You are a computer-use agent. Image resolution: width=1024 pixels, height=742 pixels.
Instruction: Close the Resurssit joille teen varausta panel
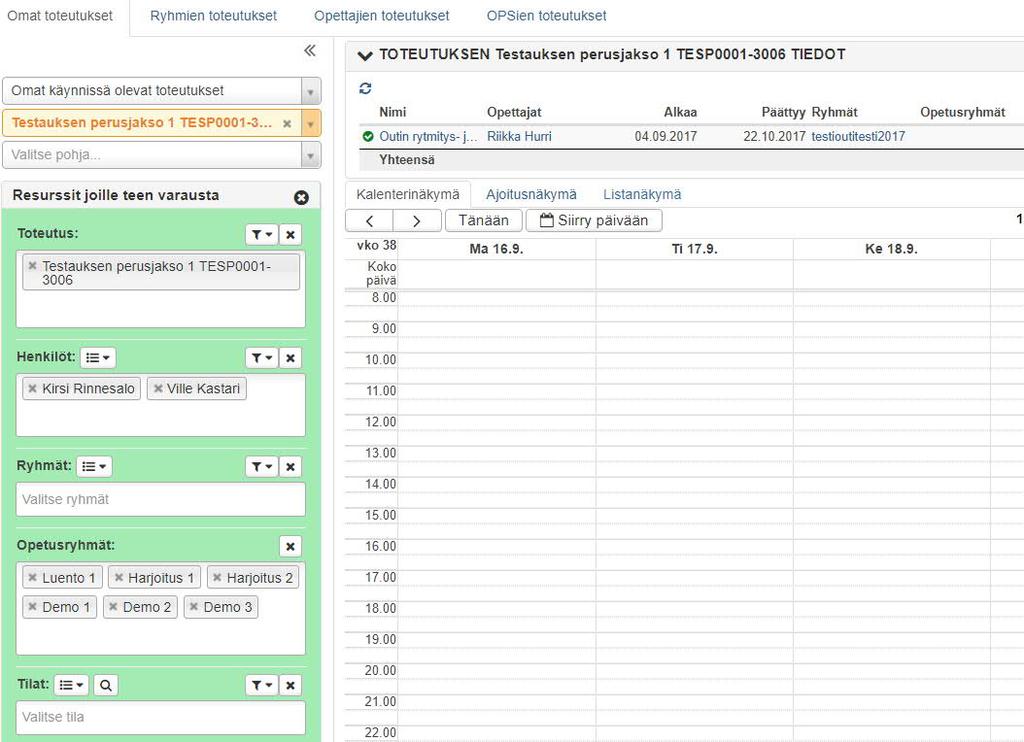tap(301, 197)
